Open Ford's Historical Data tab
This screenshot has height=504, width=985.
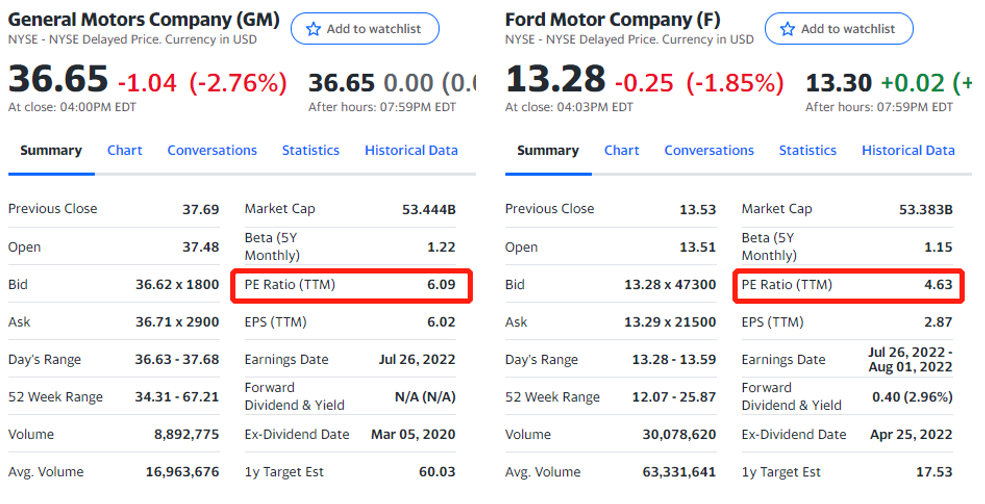click(908, 150)
